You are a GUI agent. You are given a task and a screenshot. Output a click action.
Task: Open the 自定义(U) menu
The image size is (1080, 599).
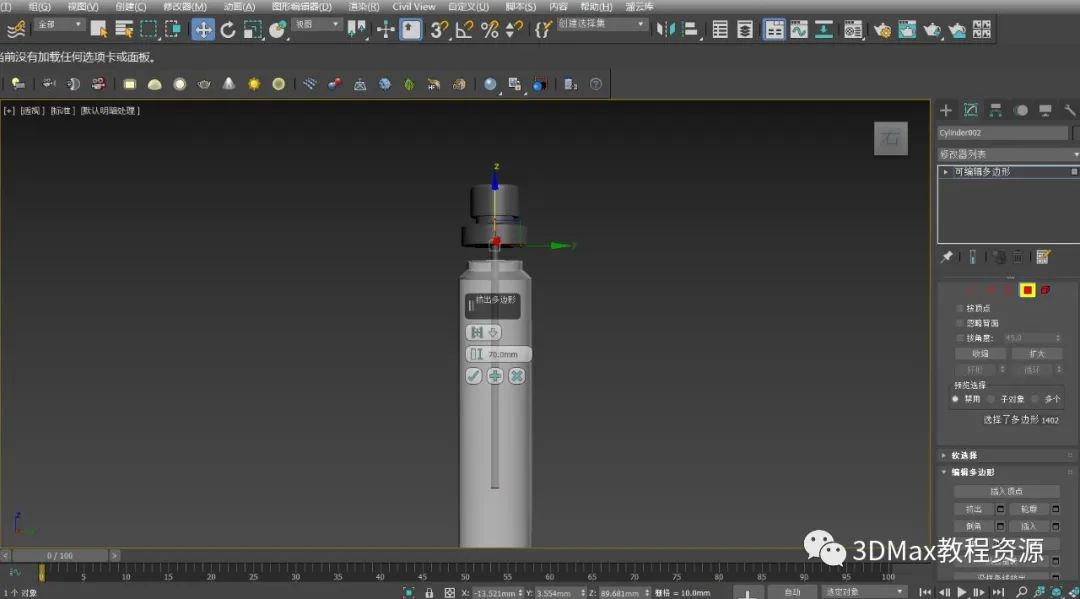click(x=468, y=6)
